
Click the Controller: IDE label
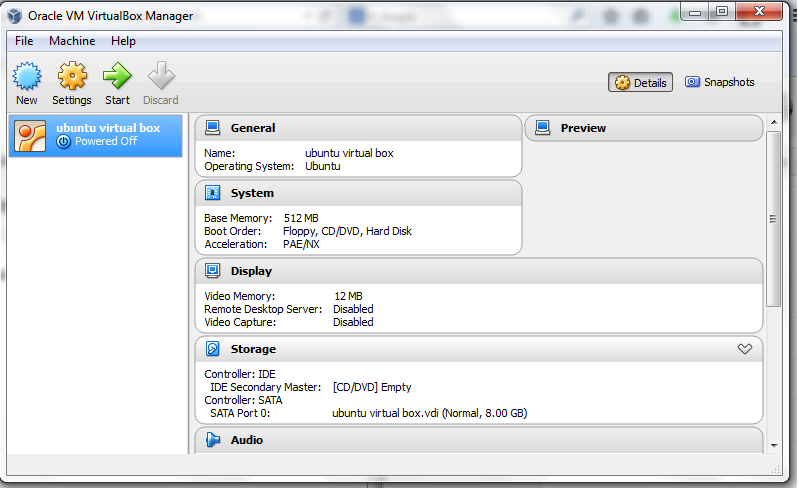pos(240,374)
